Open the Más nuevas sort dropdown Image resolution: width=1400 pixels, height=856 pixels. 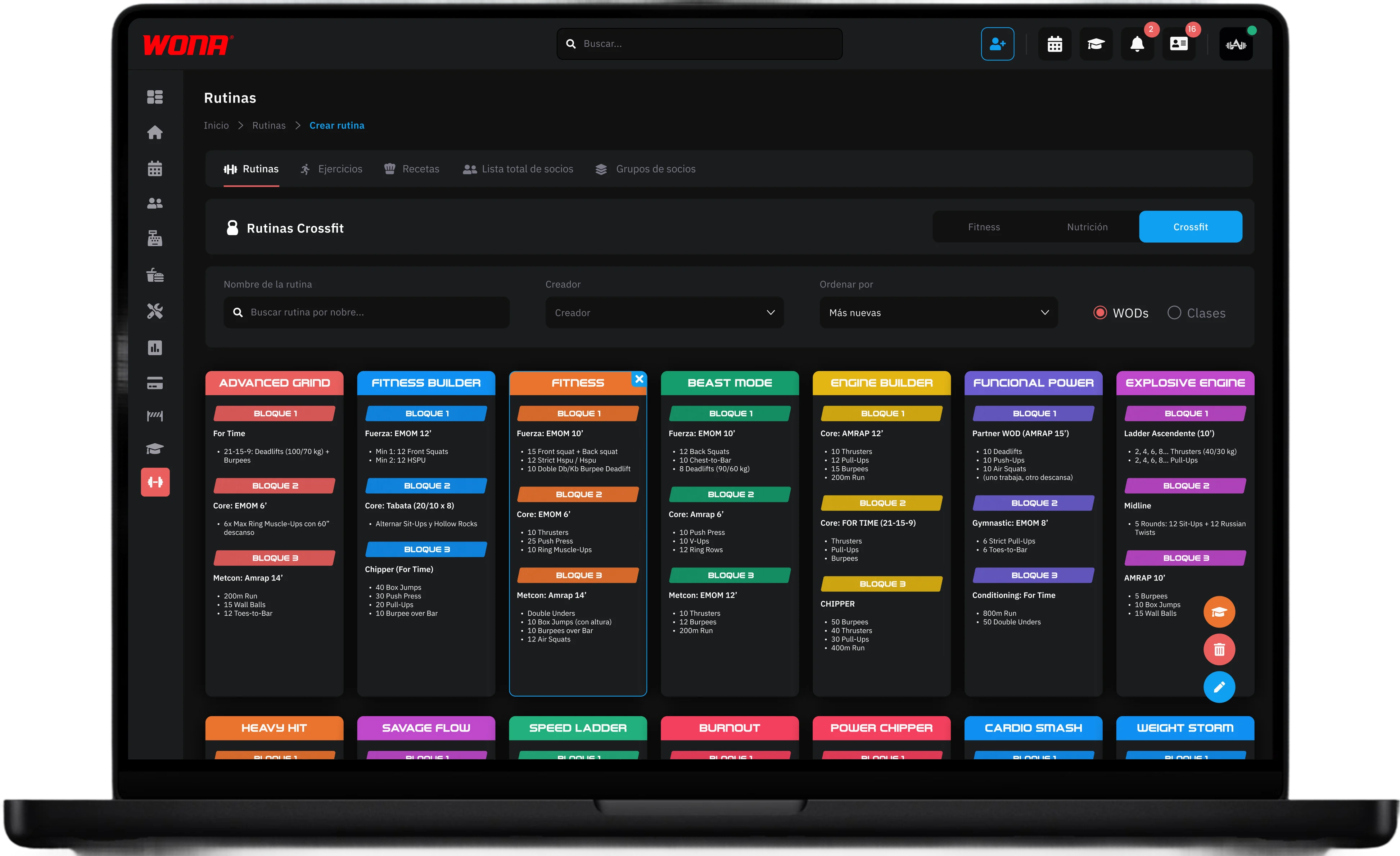coord(938,312)
